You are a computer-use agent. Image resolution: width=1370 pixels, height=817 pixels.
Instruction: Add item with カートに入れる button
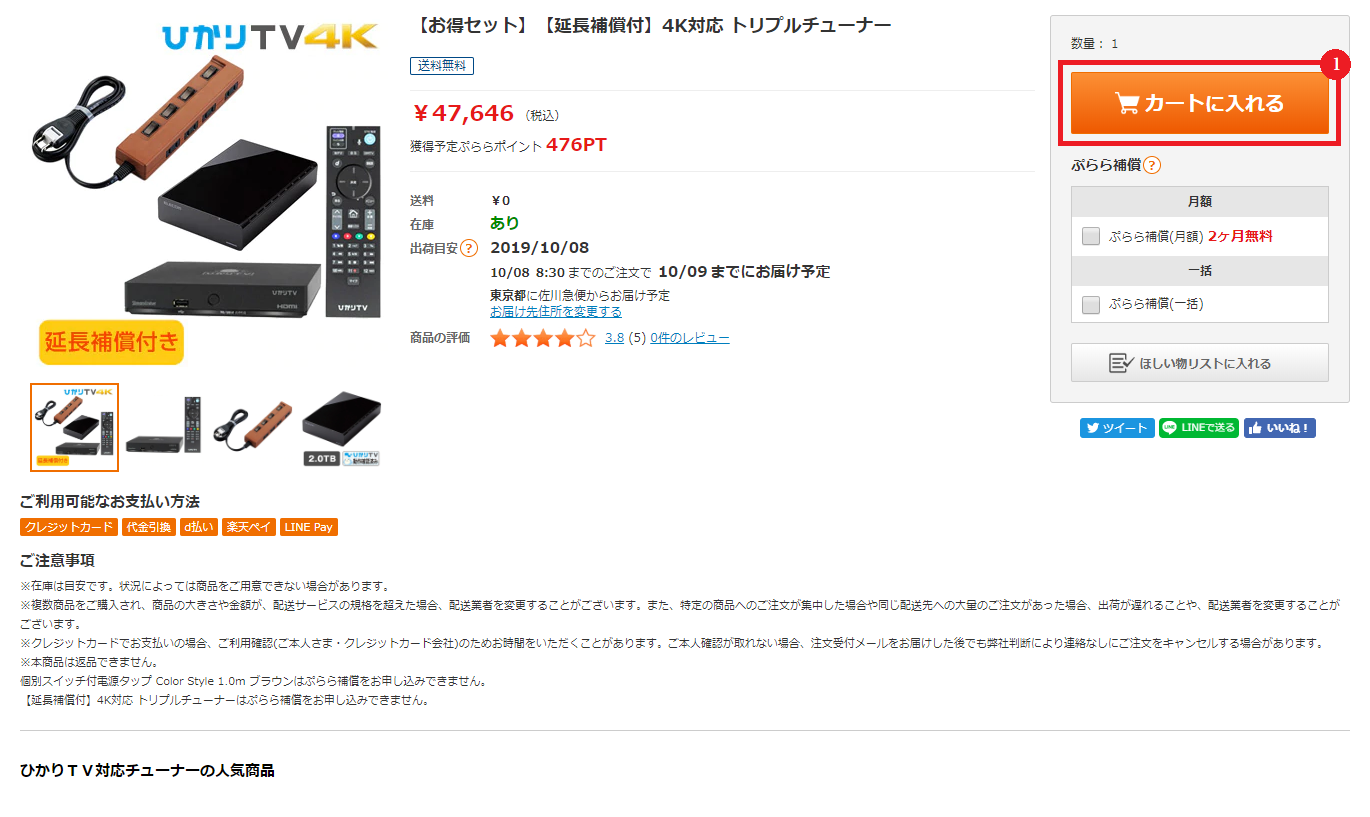click(1200, 103)
